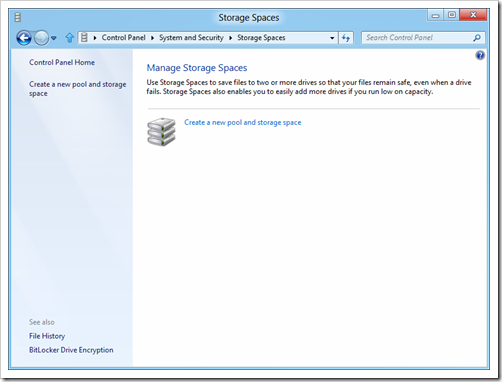The height and width of the screenshot is (382, 502).
Task: Open the address bar history dropdown
Action: (332, 38)
